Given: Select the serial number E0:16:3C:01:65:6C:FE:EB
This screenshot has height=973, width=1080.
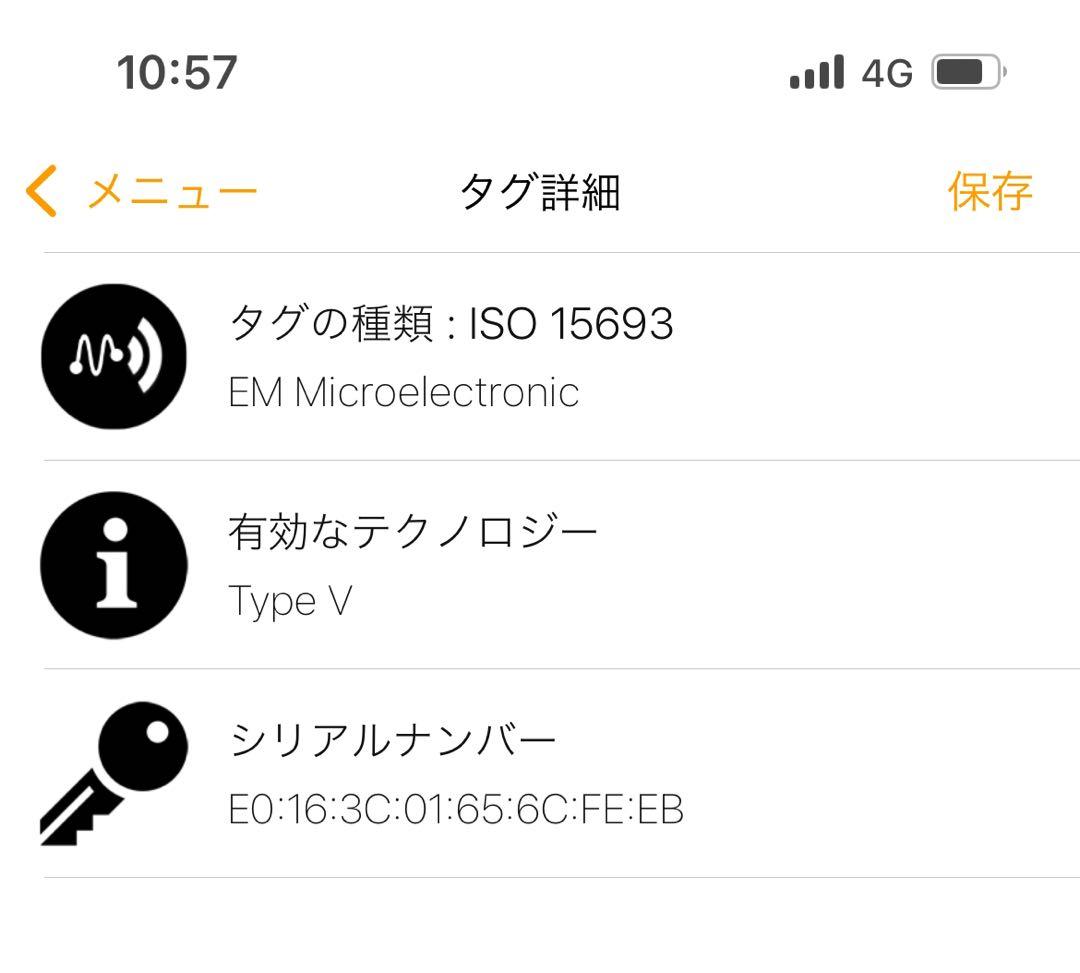Looking at the screenshot, I should click(x=456, y=812).
